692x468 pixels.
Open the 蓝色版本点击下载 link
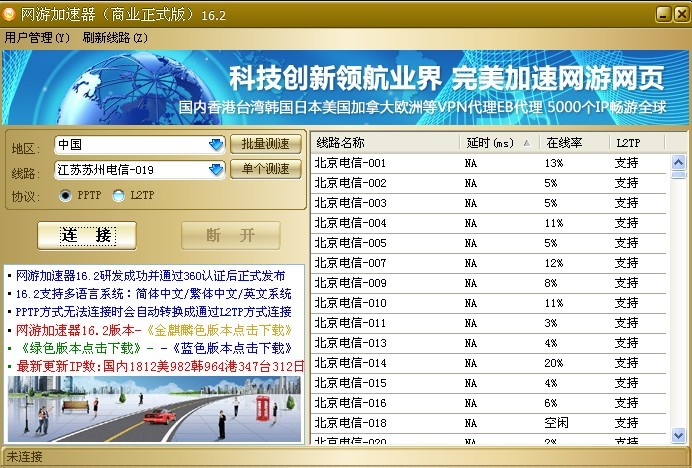tap(231, 348)
